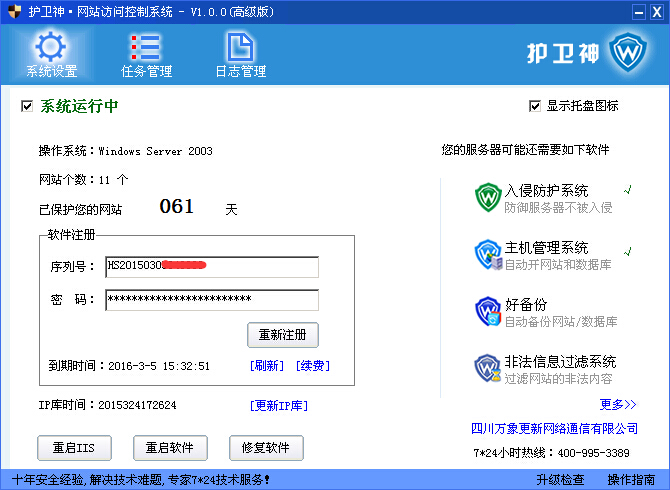The height and width of the screenshot is (490, 670).
Task: Minimize the 护卫神 window
Action: point(639,12)
